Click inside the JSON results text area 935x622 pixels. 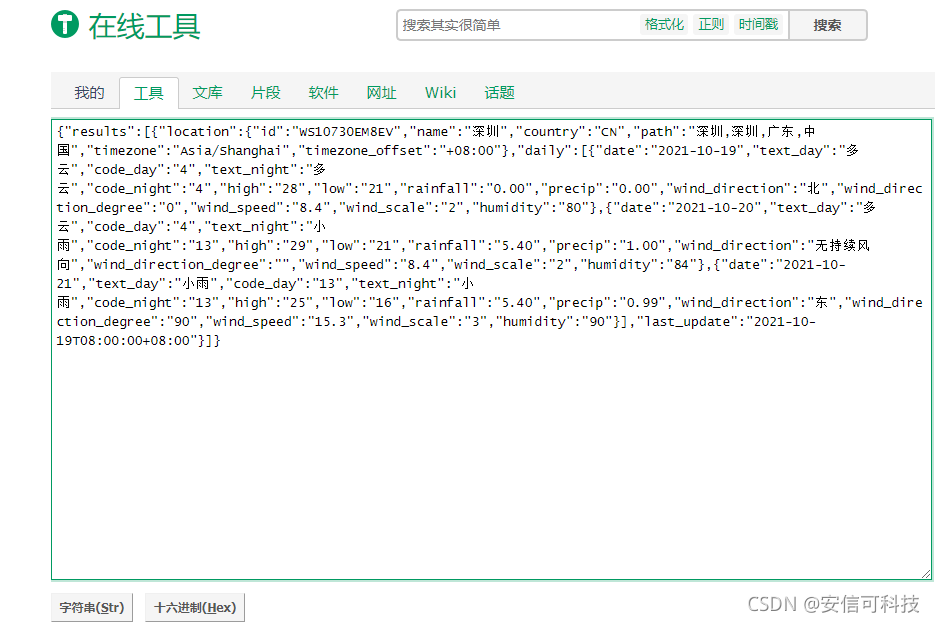coord(491,349)
